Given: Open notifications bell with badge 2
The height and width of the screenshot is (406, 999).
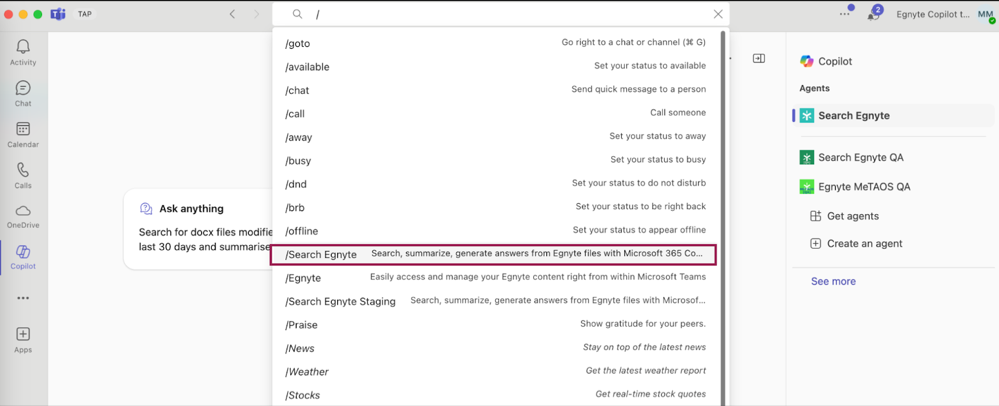Looking at the screenshot, I should coord(873,15).
